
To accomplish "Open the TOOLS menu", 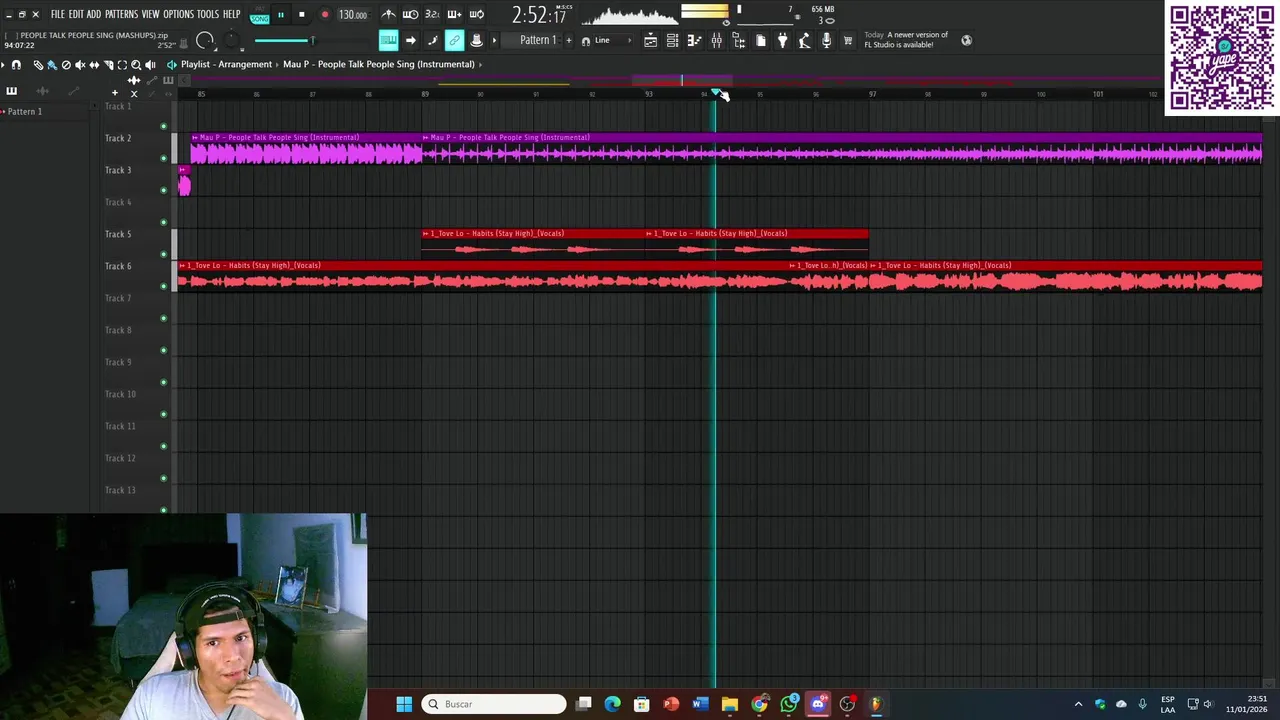I will point(208,14).
